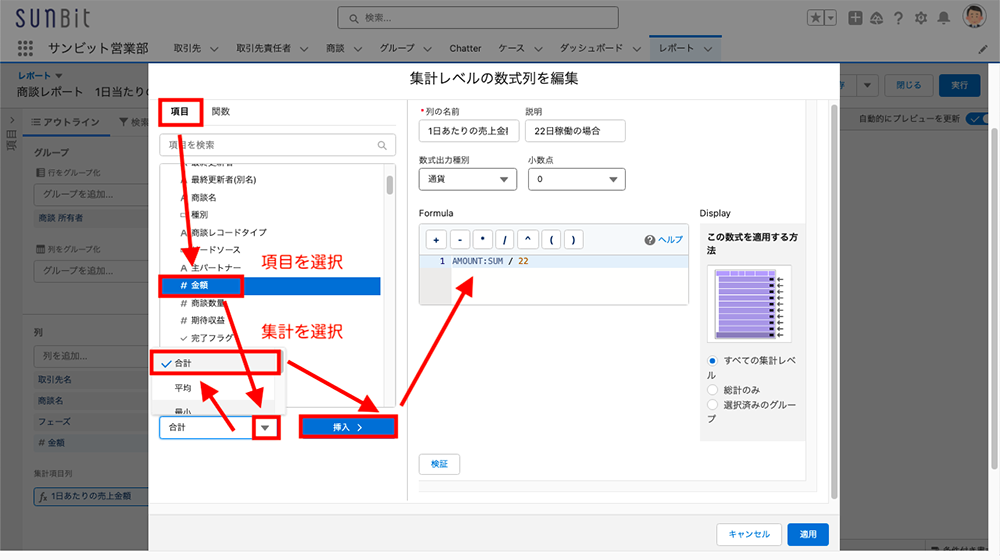Open the 取引先 navigation tab

click(x=187, y=48)
